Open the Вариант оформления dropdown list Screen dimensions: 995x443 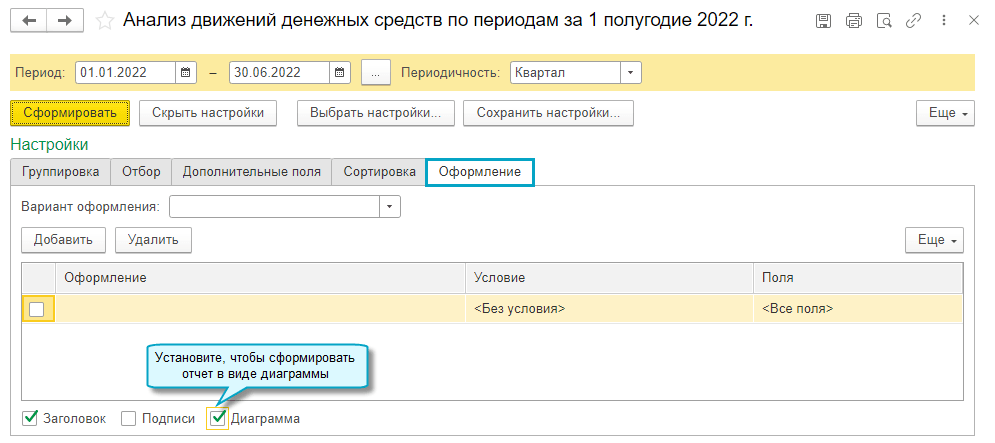(x=389, y=206)
